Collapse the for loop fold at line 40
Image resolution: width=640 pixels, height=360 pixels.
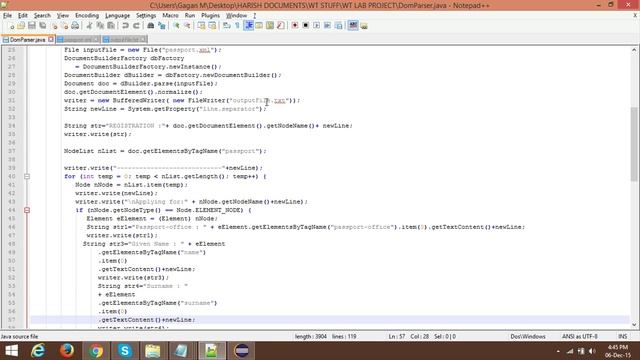(27, 176)
